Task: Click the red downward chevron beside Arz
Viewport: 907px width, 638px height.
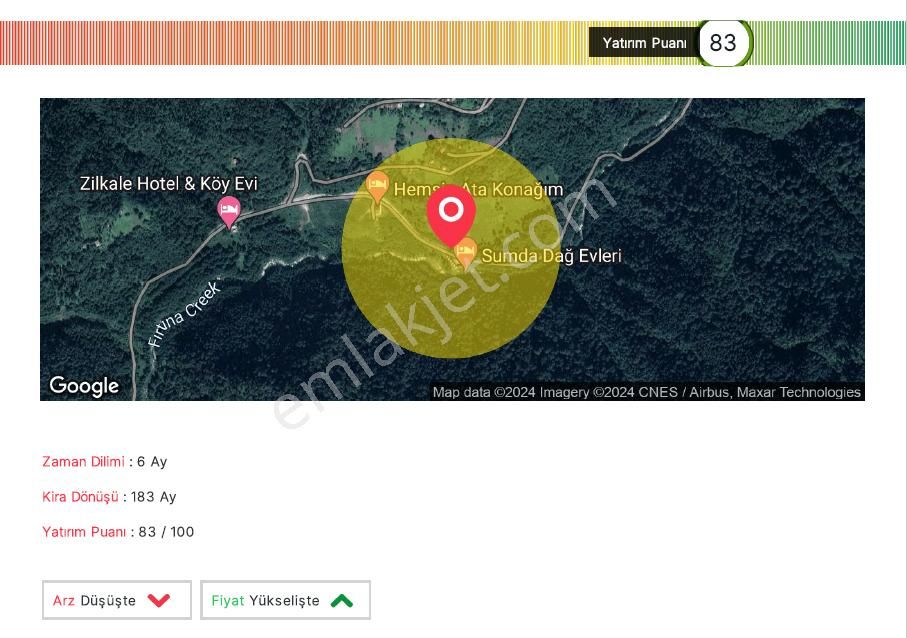Action: tap(159, 600)
